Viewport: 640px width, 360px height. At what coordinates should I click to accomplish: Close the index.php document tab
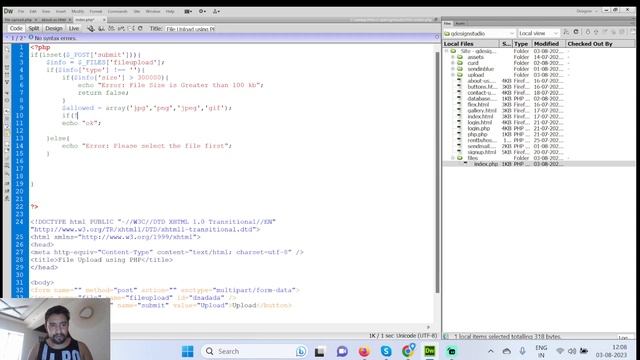click(x=104, y=20)
